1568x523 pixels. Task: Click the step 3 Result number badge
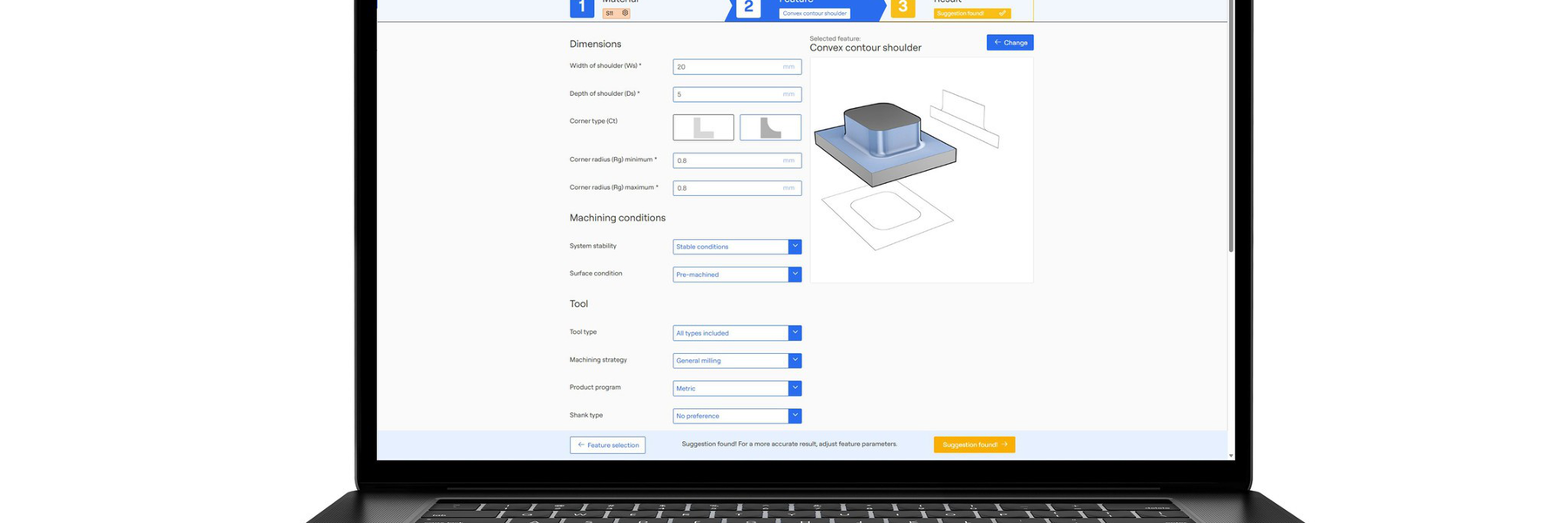pyautogui.click(x=902, y=7)
